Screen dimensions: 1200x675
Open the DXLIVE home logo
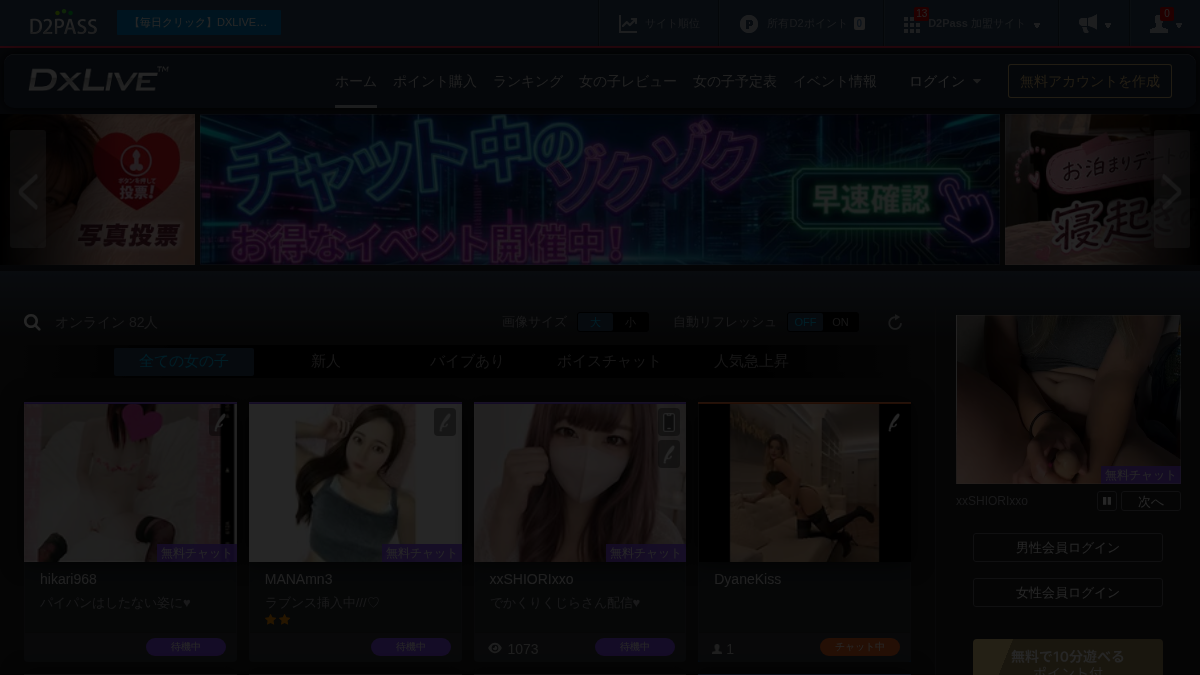98,80
